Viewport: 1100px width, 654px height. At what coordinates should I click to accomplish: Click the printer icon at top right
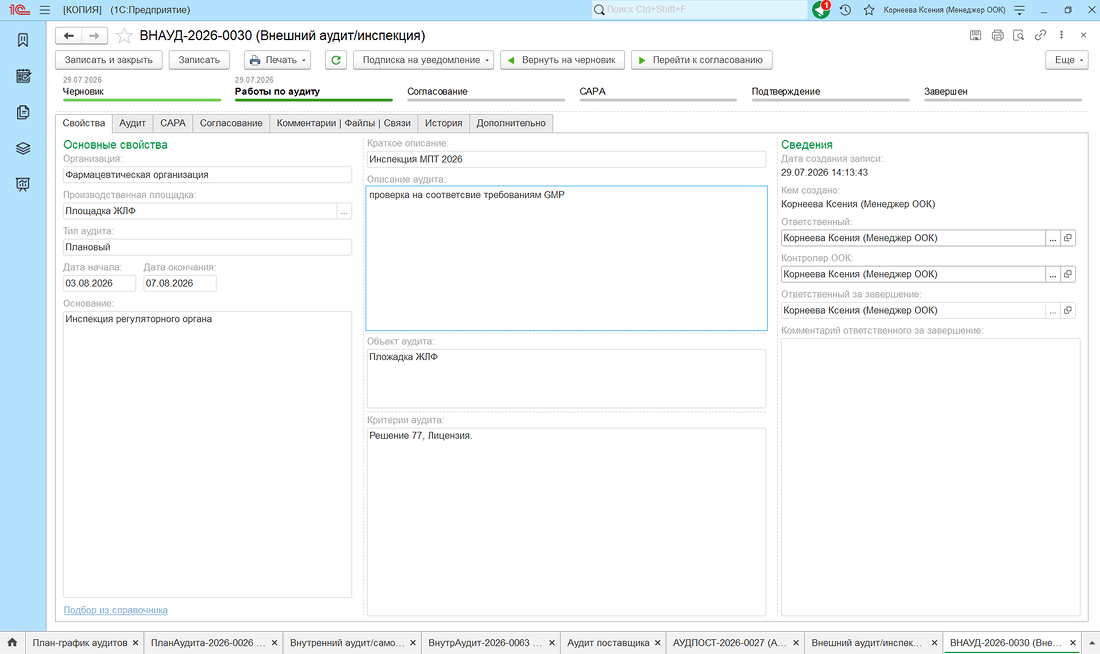tap(998, 35)
